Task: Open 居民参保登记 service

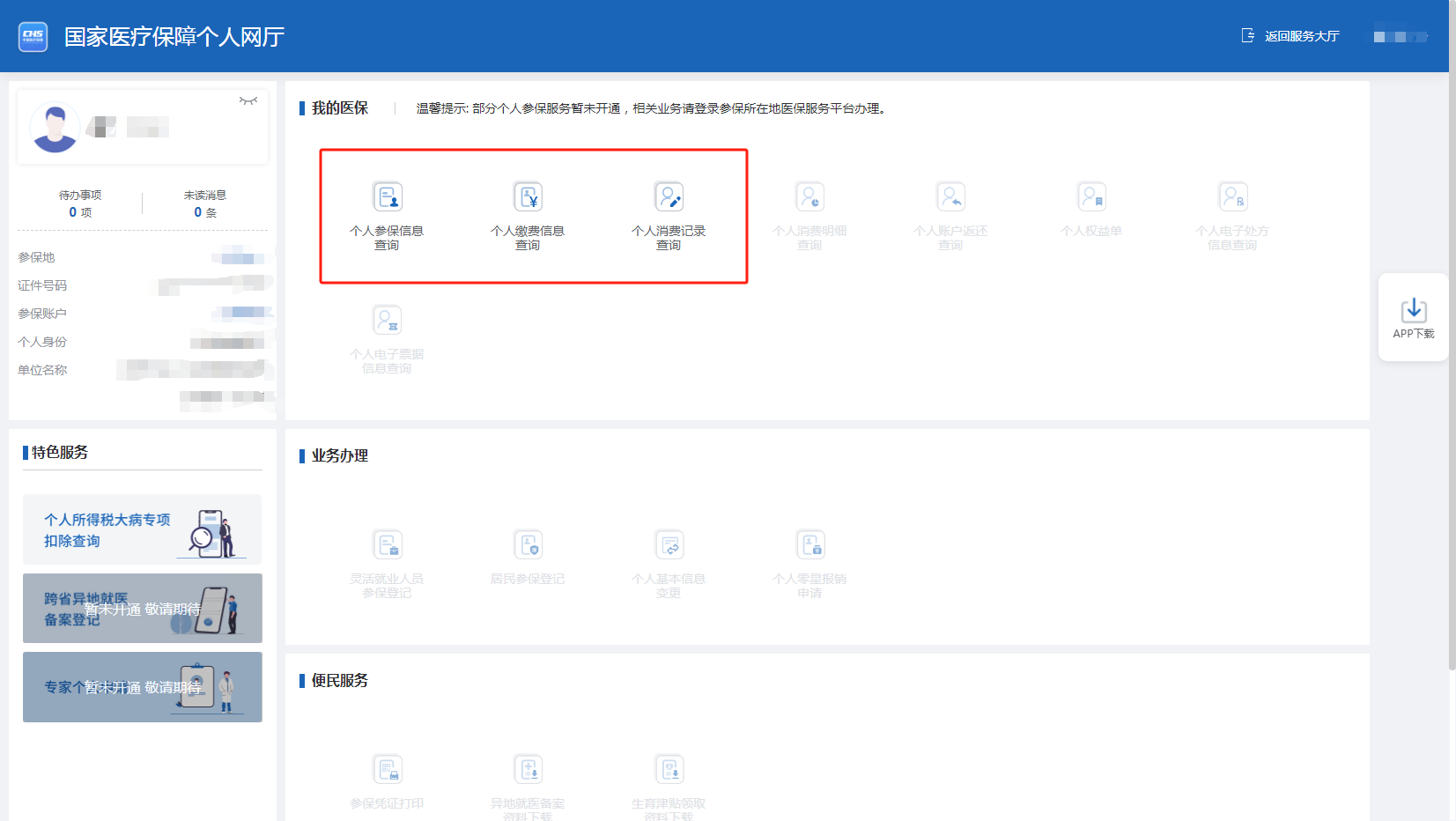Action: coord(528,559)
